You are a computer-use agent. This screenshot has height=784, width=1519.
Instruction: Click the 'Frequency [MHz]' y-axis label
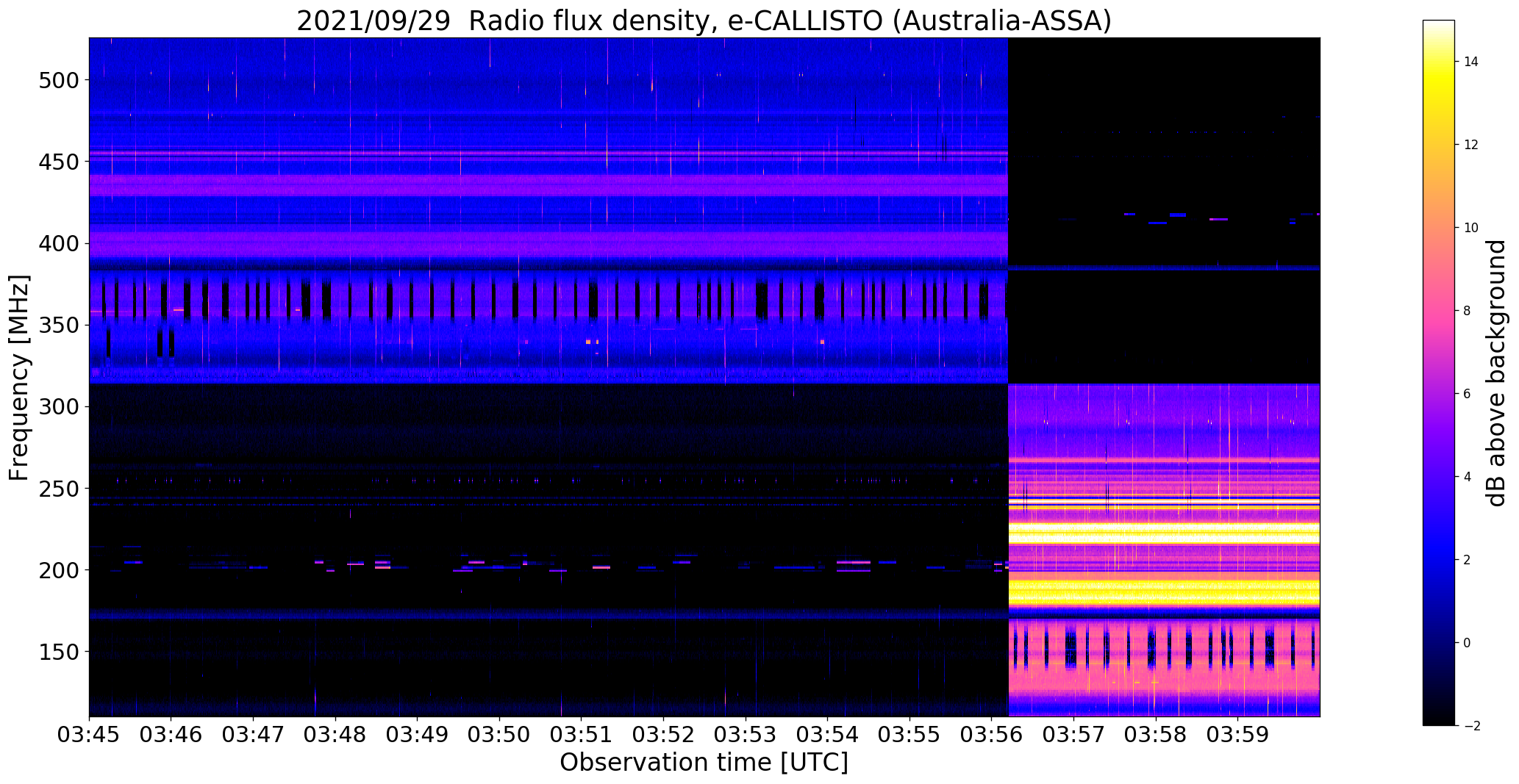[19, 378]
